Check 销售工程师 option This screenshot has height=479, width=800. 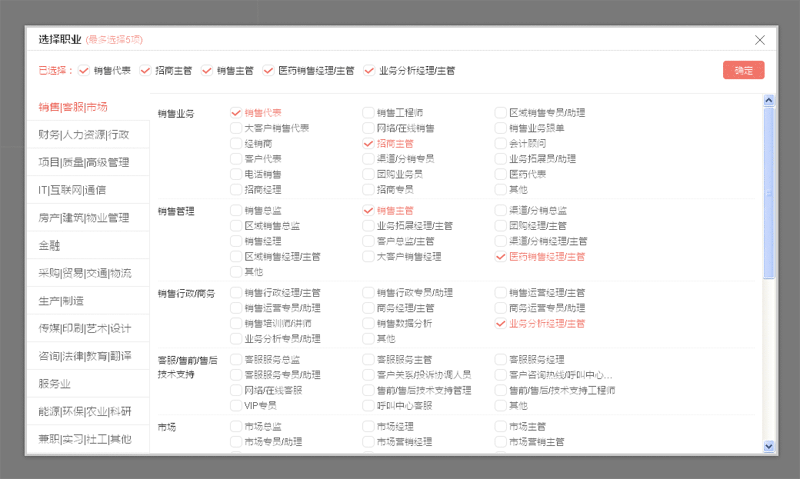368,113
